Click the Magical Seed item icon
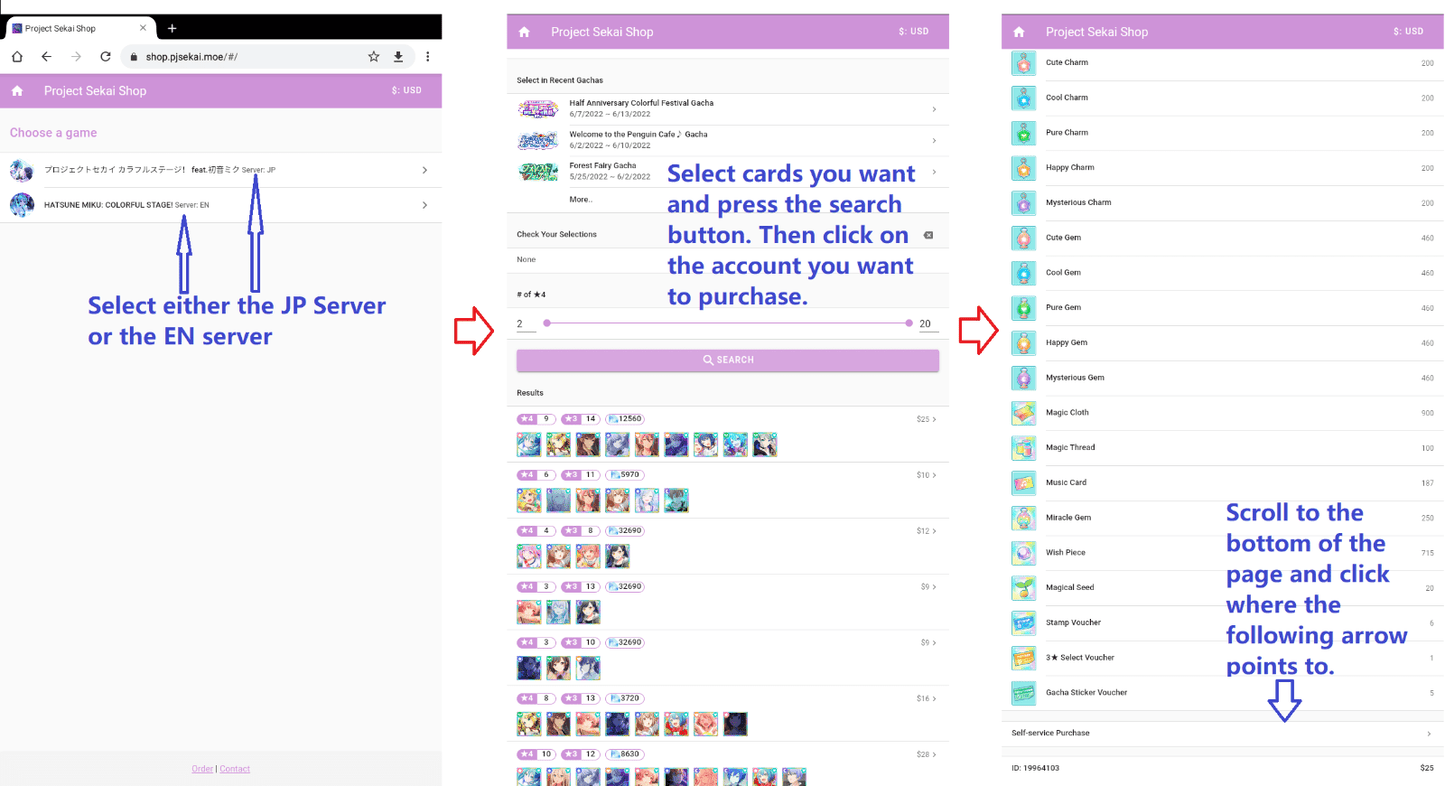 click(1024, 588)
